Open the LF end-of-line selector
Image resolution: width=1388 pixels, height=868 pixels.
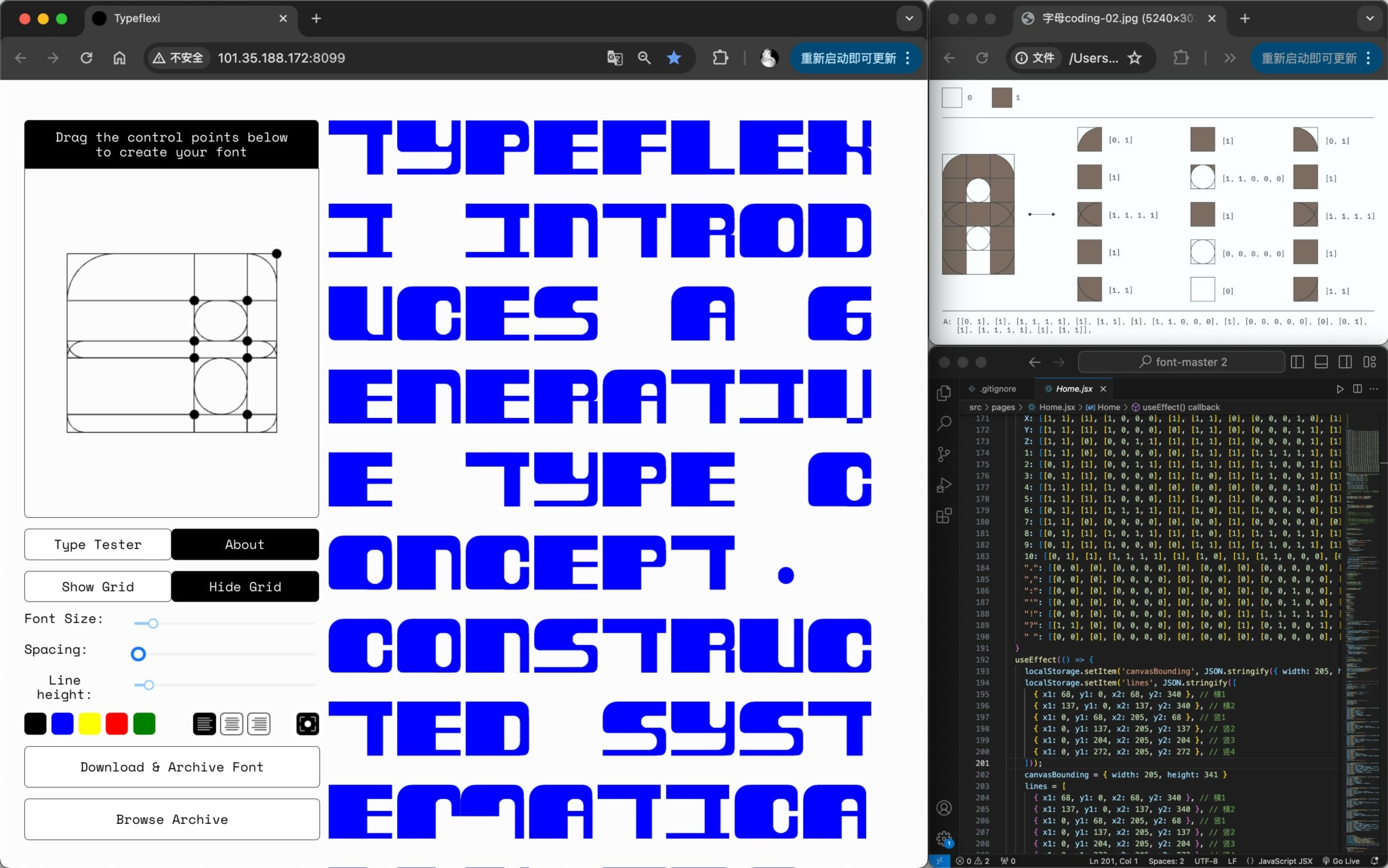point(1232,861)
